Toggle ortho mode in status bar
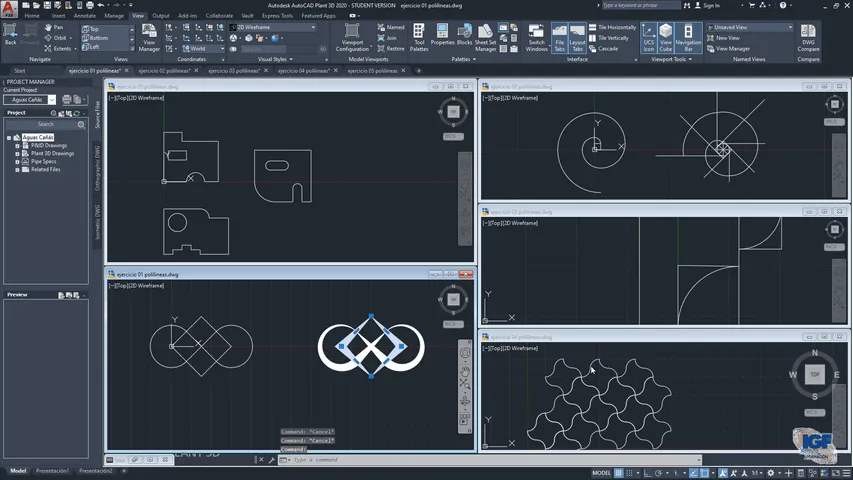The image size is (853, 480). pos(647,473)
